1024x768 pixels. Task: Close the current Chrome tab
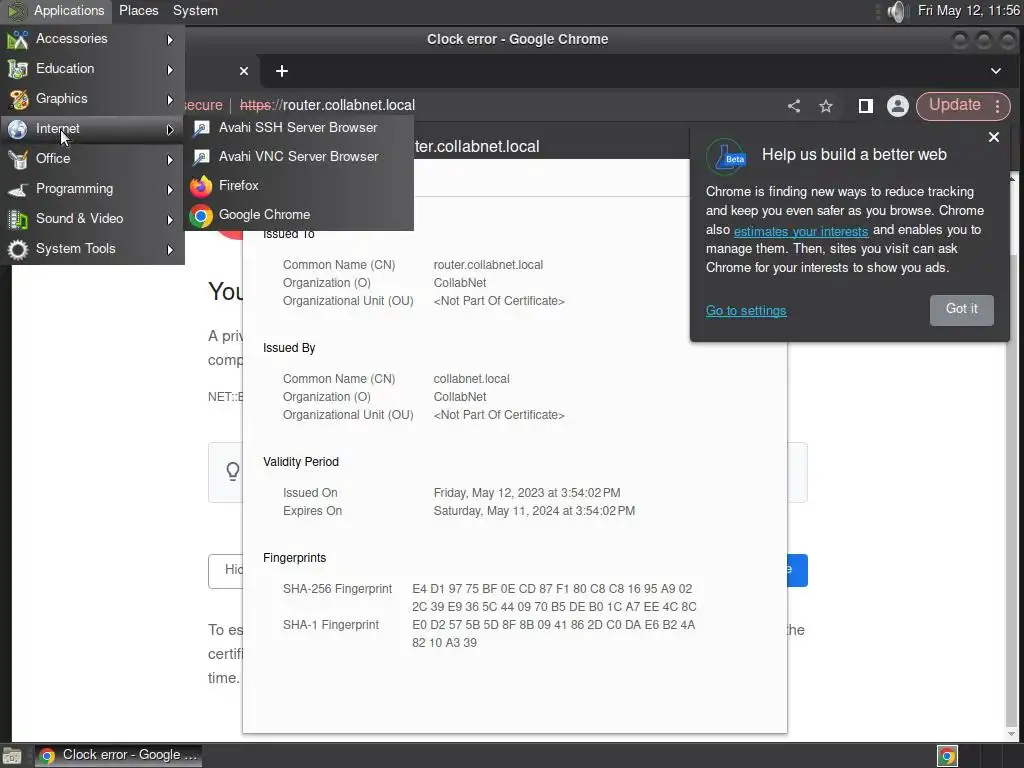244,71
